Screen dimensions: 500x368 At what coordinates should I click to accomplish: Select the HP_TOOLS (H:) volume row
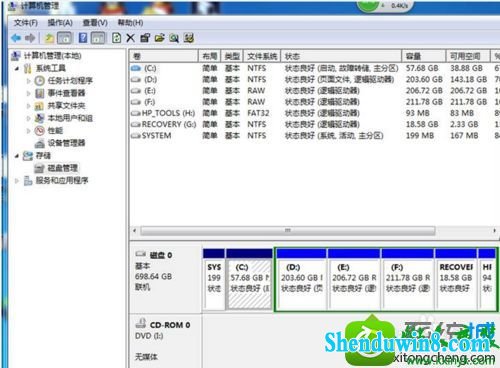315,113
